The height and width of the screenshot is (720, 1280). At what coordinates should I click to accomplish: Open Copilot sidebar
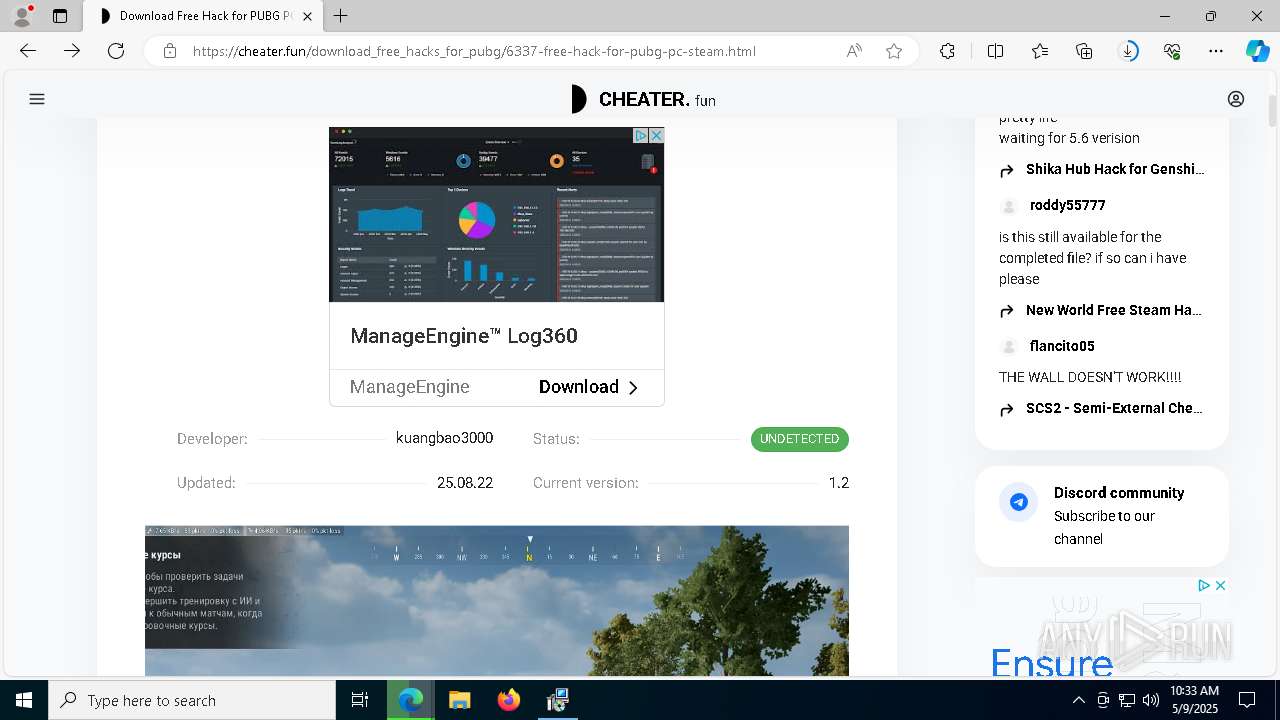click(1257, 51)
